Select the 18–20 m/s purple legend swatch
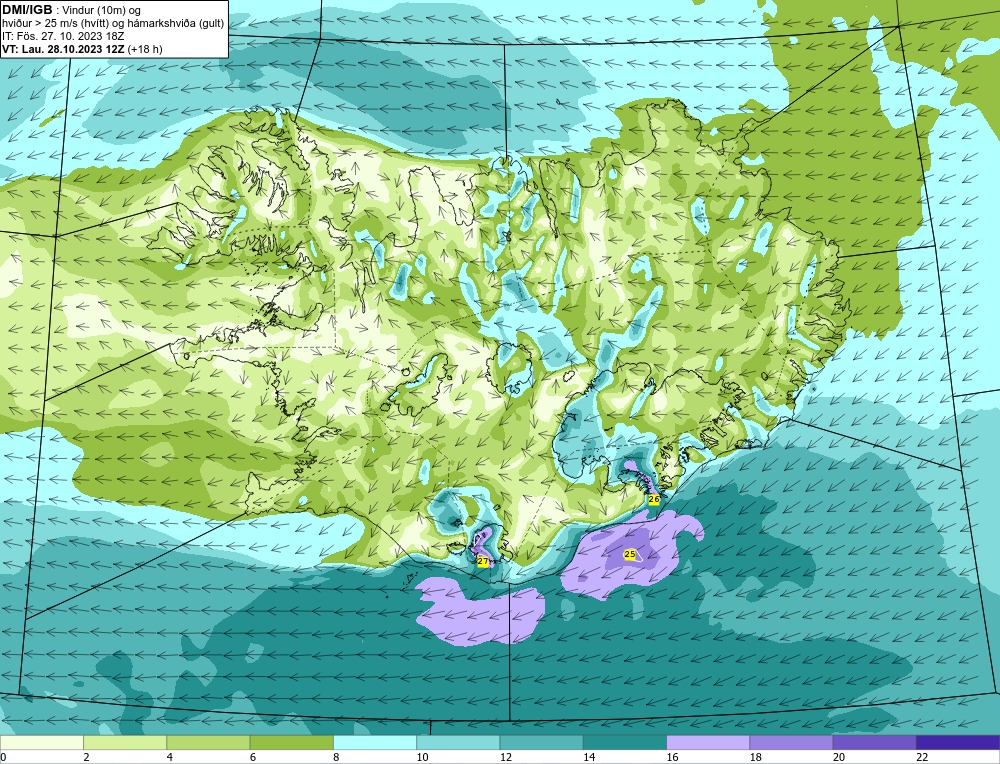This screenshot has height=764, width=1000. (x=791, y=743)
